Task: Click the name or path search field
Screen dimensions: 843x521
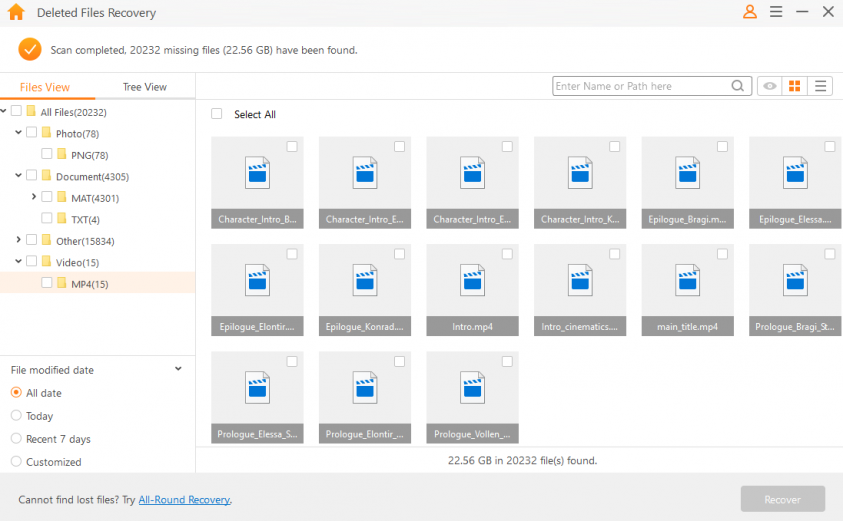Action: [640, 87]
